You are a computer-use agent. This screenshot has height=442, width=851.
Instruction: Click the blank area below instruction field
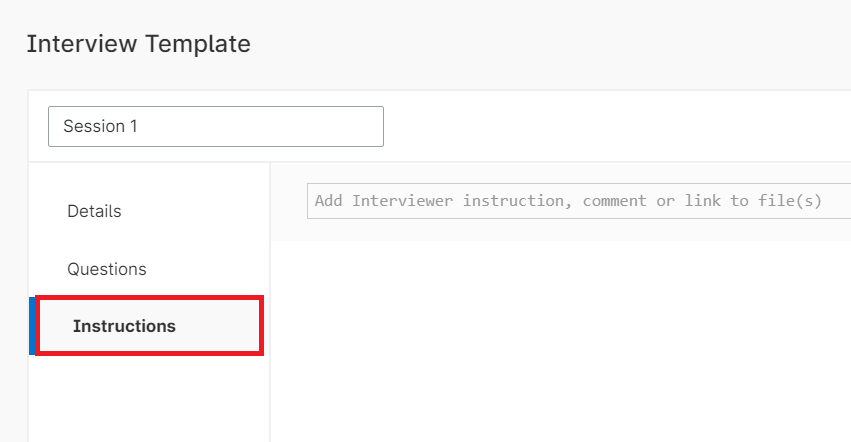pos(560,340)
